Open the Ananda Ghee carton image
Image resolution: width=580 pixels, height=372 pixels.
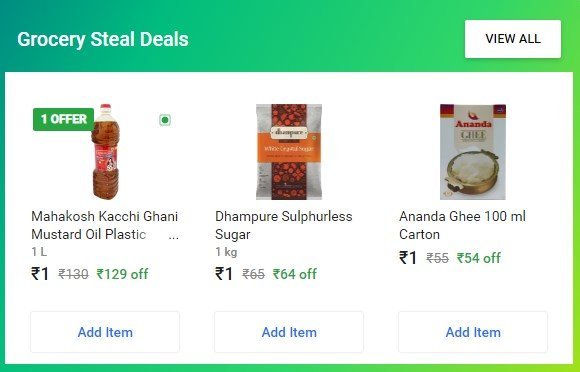pos(473,152)
